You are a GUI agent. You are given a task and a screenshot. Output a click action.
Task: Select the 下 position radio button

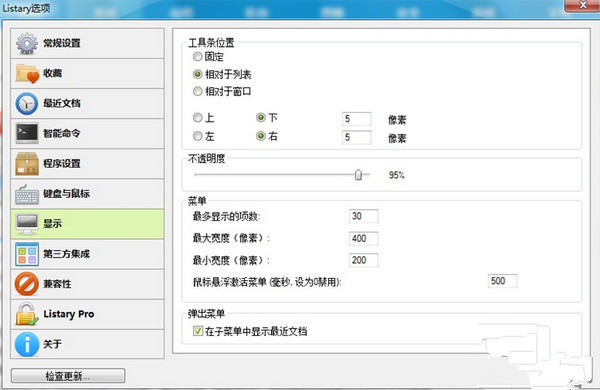click(x=261, y=117)
